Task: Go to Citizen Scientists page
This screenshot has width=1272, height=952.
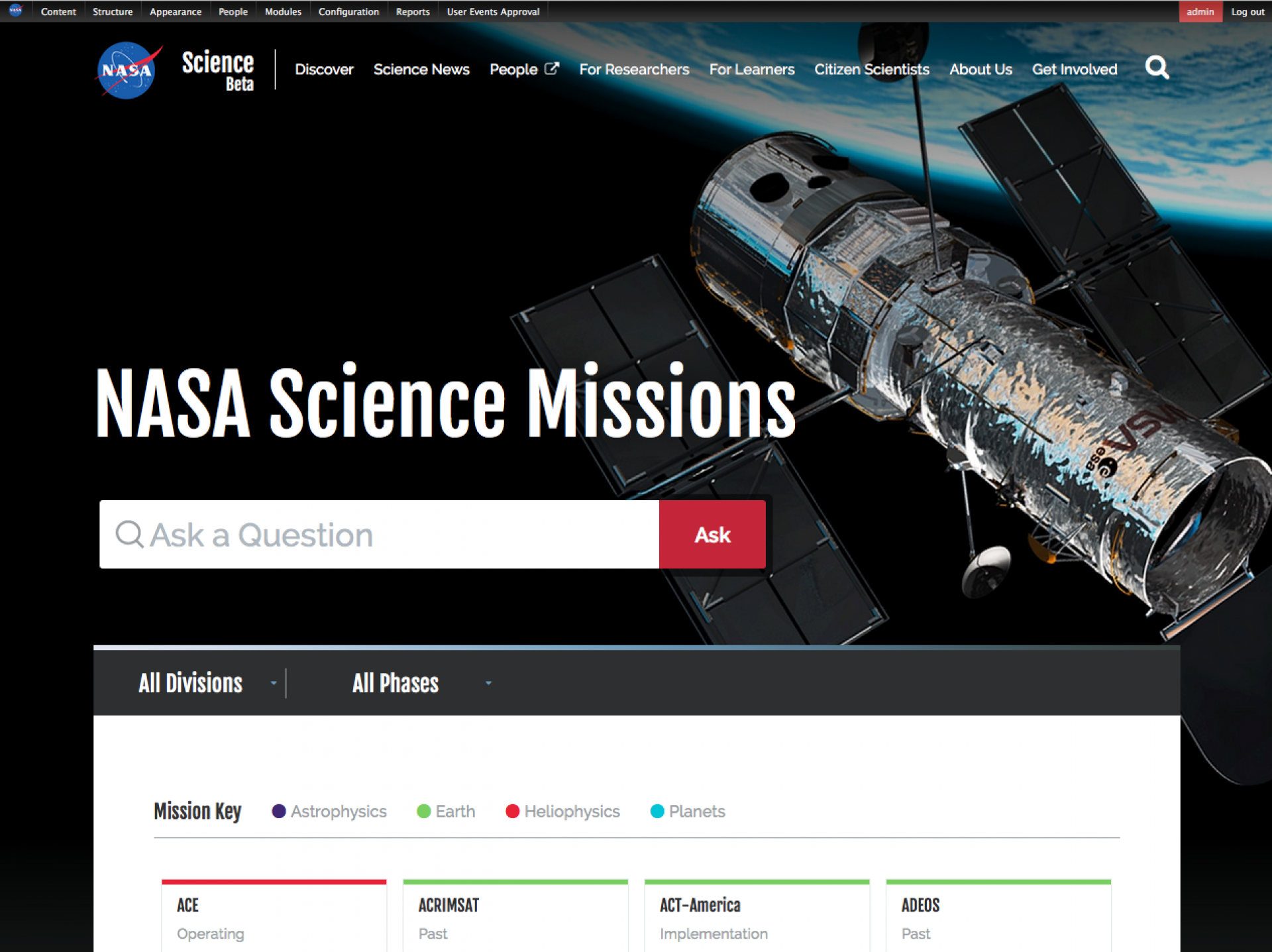Action: (x=871, y=70)
